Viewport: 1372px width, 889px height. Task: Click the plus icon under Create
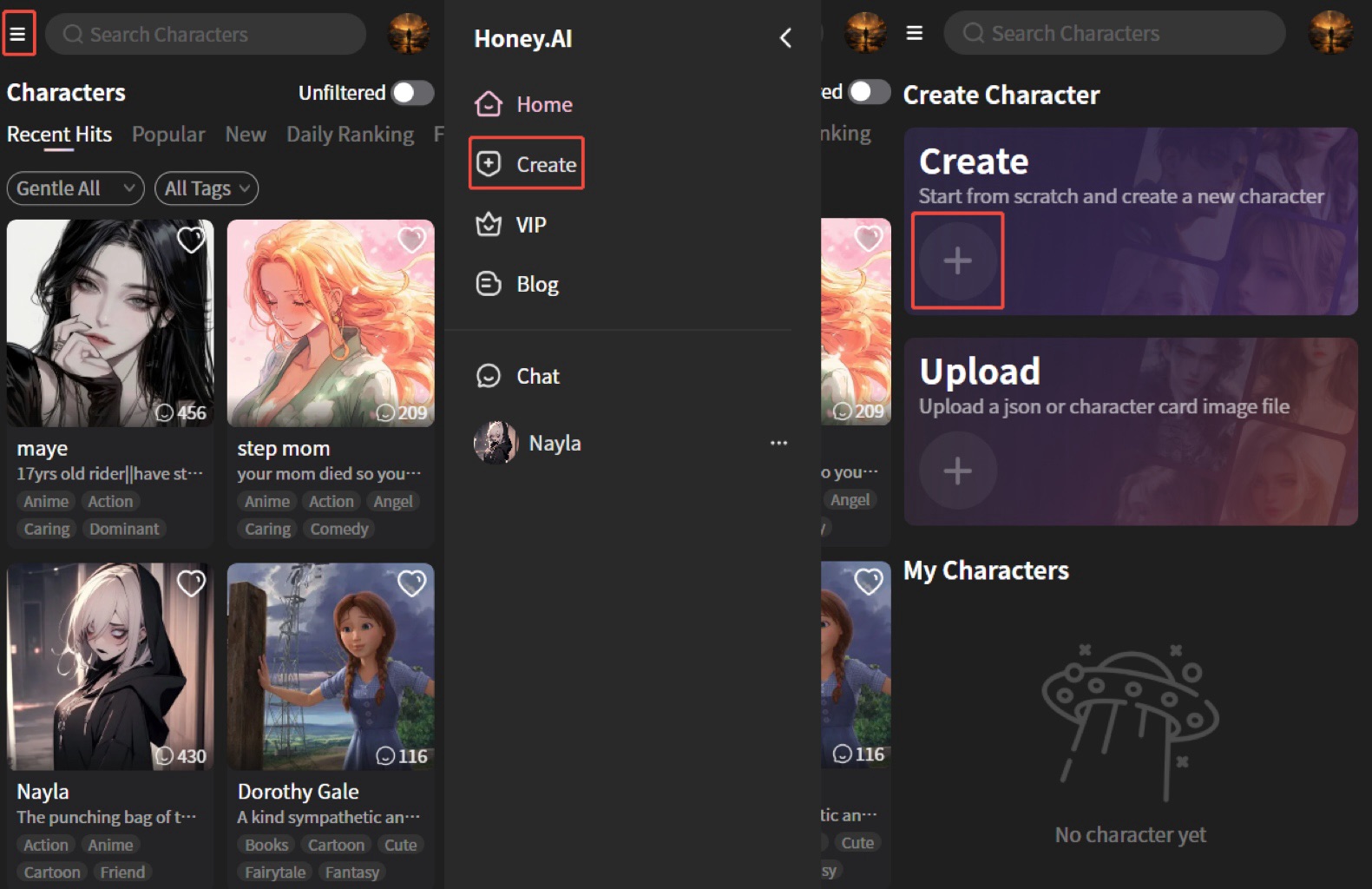(x=957, y=260)
